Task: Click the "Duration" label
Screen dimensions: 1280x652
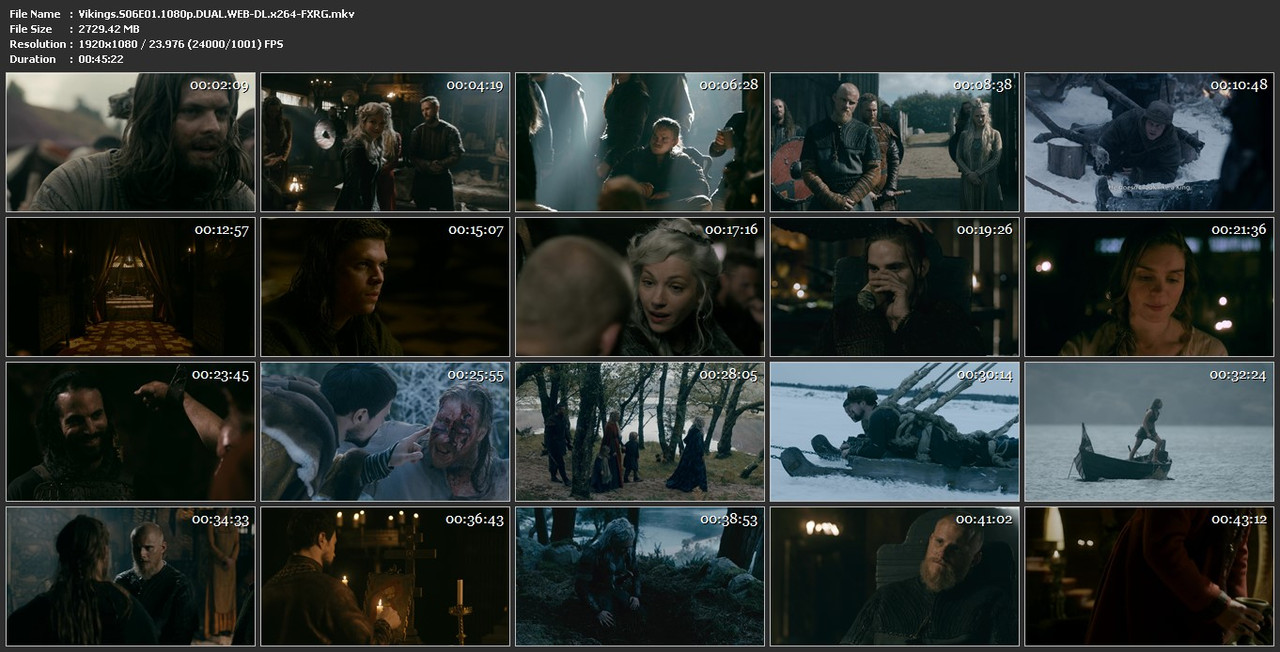Action: pyautogui.click(x=33, y=59)
